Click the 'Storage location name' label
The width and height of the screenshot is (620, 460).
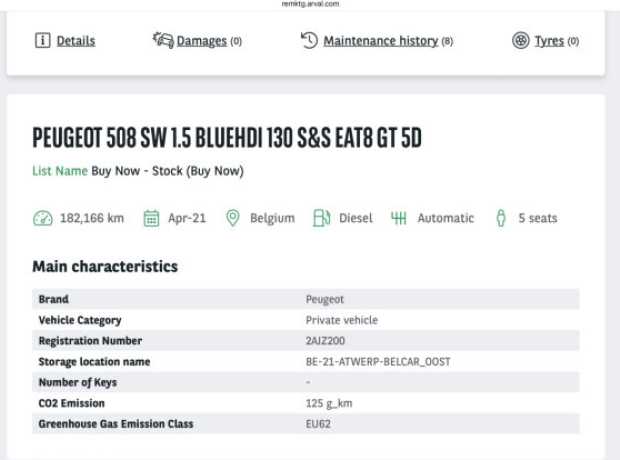pyautogui.click(x=94, y=362)
